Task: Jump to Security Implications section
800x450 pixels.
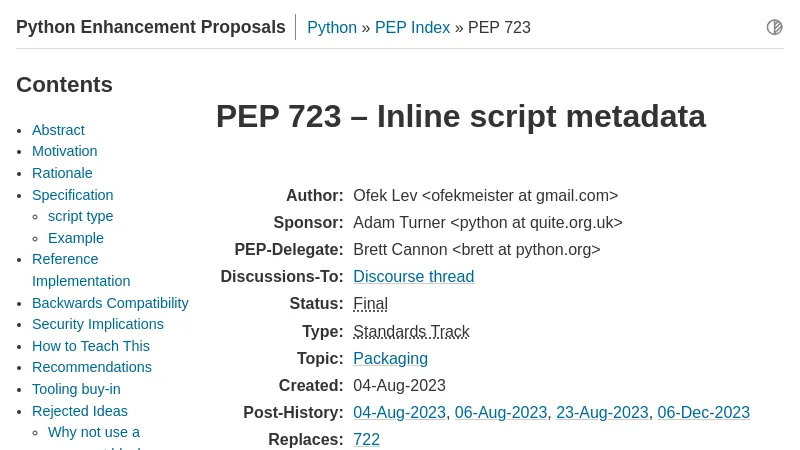Action: tap(97, 324)
